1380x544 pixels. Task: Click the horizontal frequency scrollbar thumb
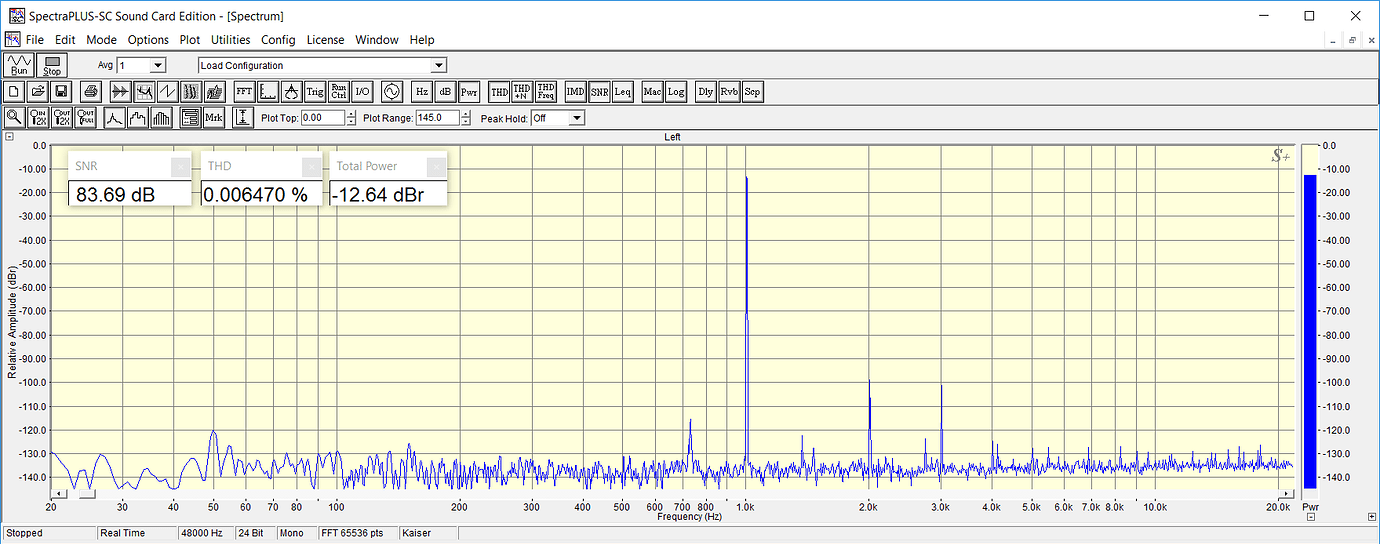(87, 493)
